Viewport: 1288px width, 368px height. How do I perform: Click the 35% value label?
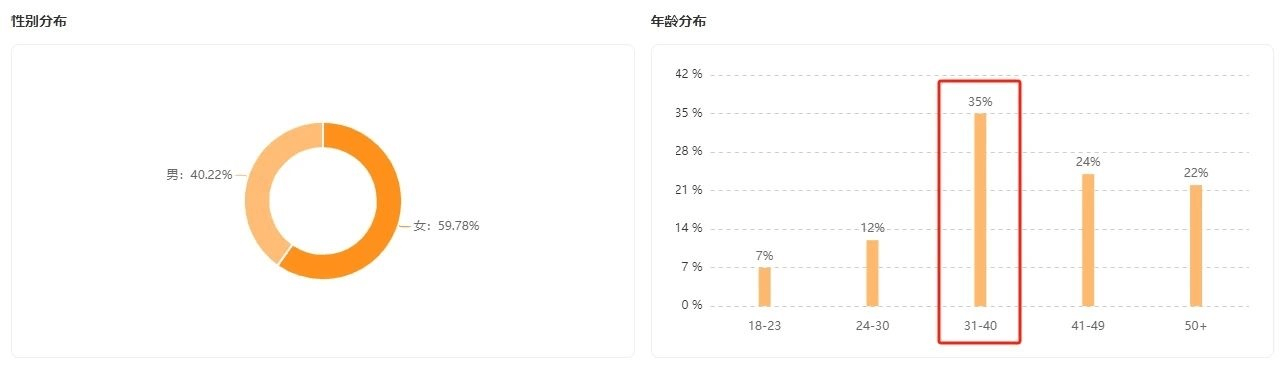pyautogui.click(x=980, y=102)
